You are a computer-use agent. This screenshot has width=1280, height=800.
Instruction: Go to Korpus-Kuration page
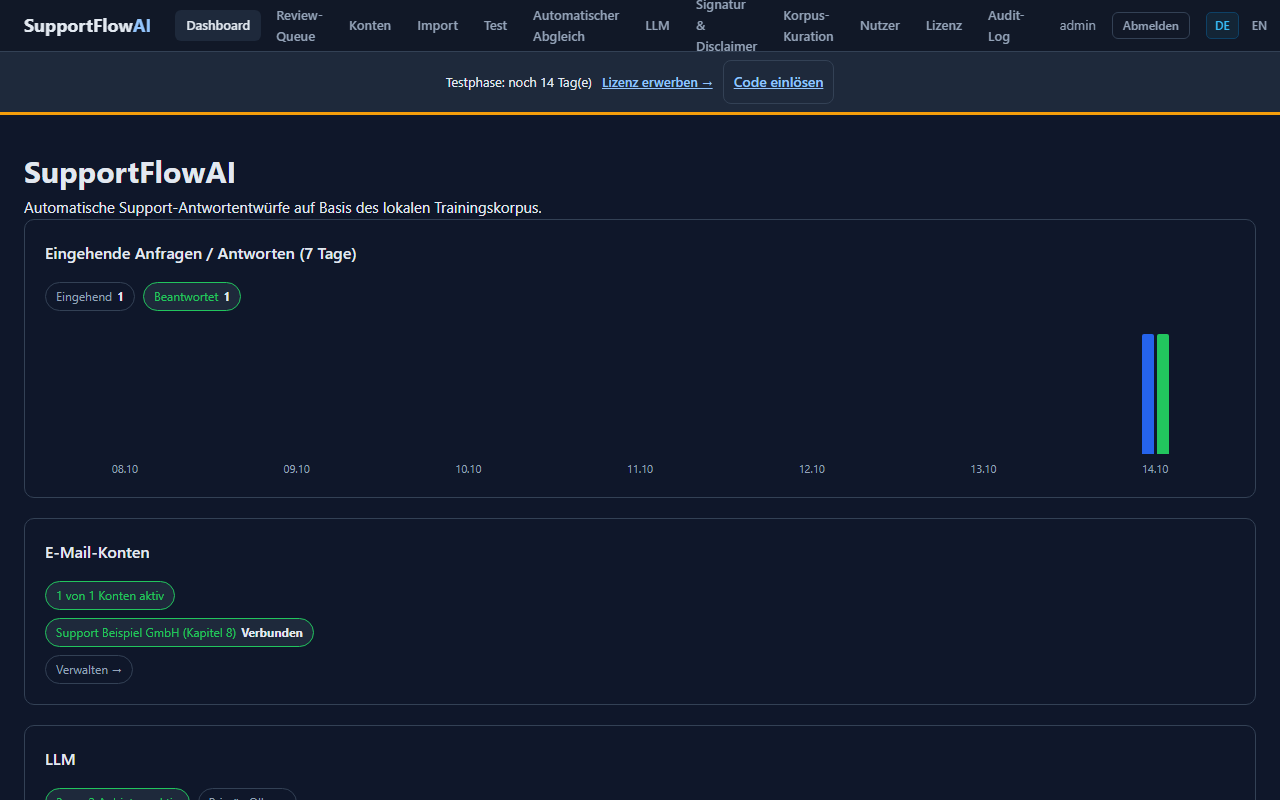[x=808, y=26]
